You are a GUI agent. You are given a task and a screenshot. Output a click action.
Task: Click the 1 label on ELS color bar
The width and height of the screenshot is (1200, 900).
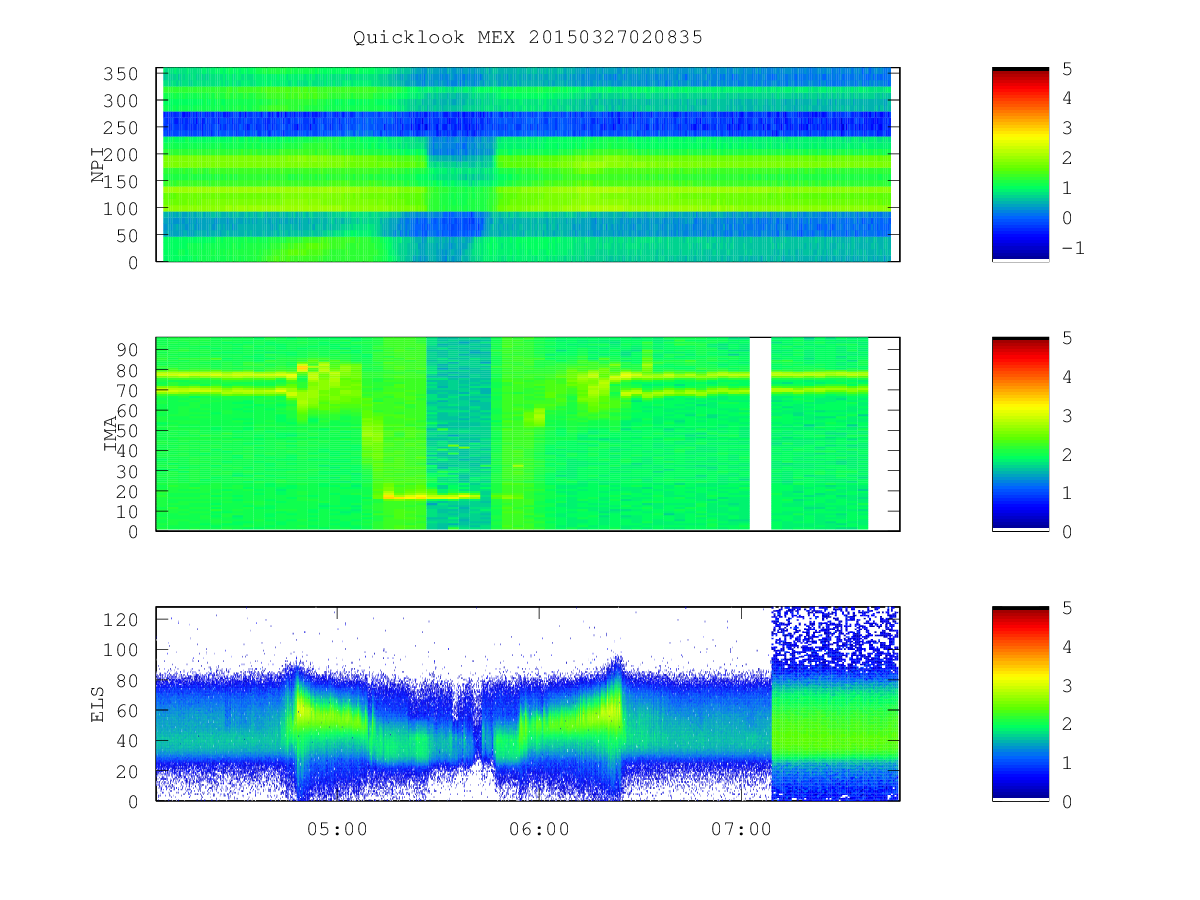pyautogui.click(x=1067, y=762)
